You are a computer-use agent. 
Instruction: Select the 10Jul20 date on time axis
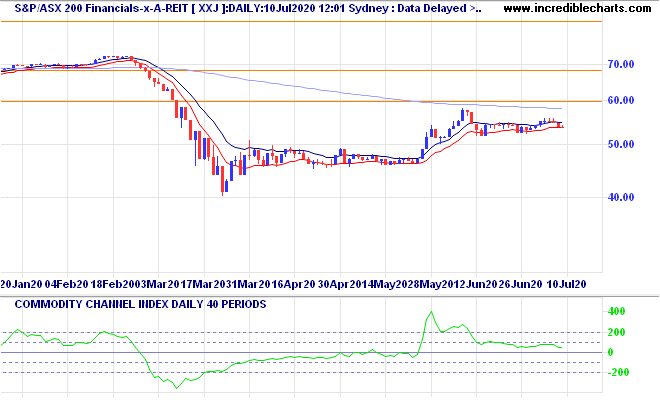click(x=567, y=284)
